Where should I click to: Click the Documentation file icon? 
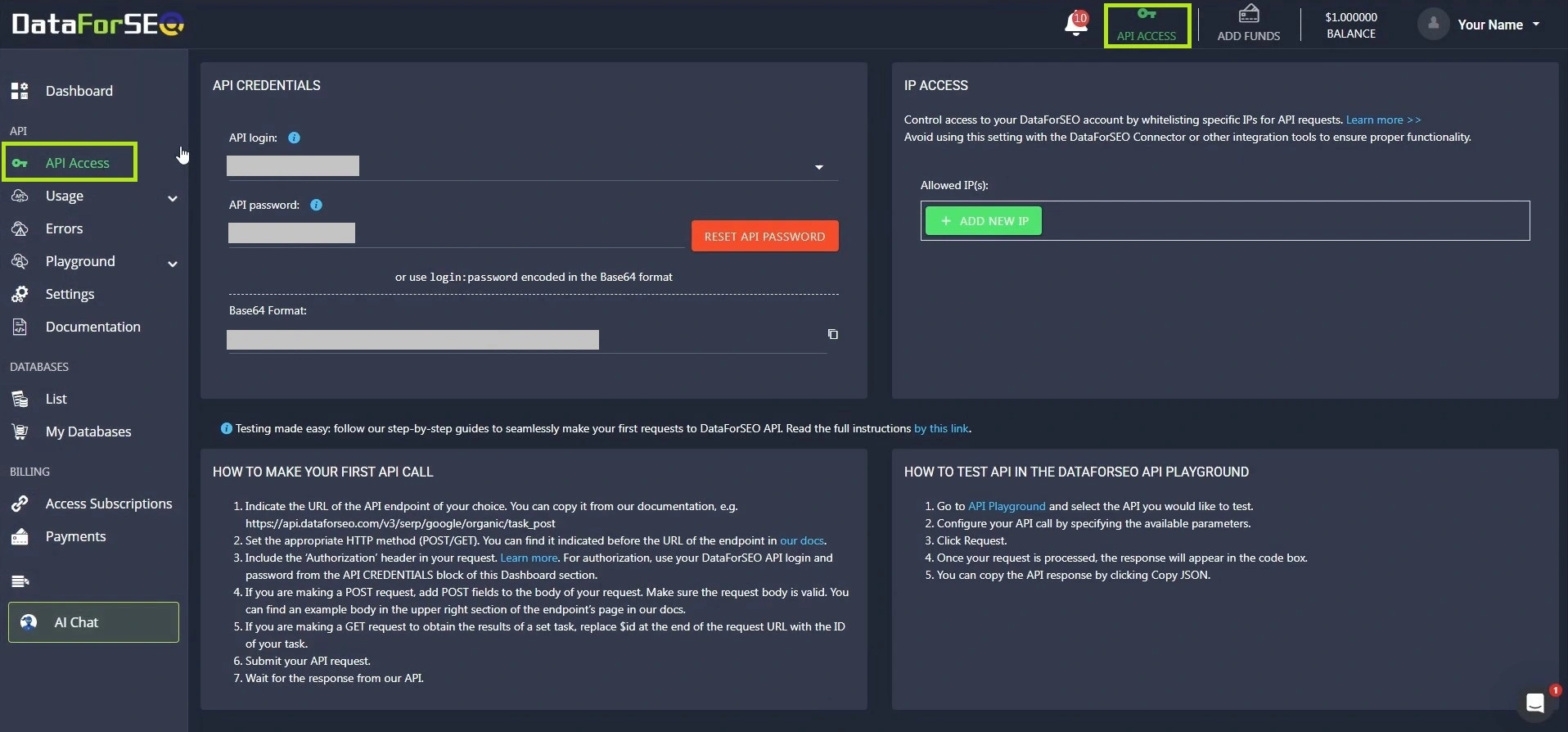(x=20, y=327)
